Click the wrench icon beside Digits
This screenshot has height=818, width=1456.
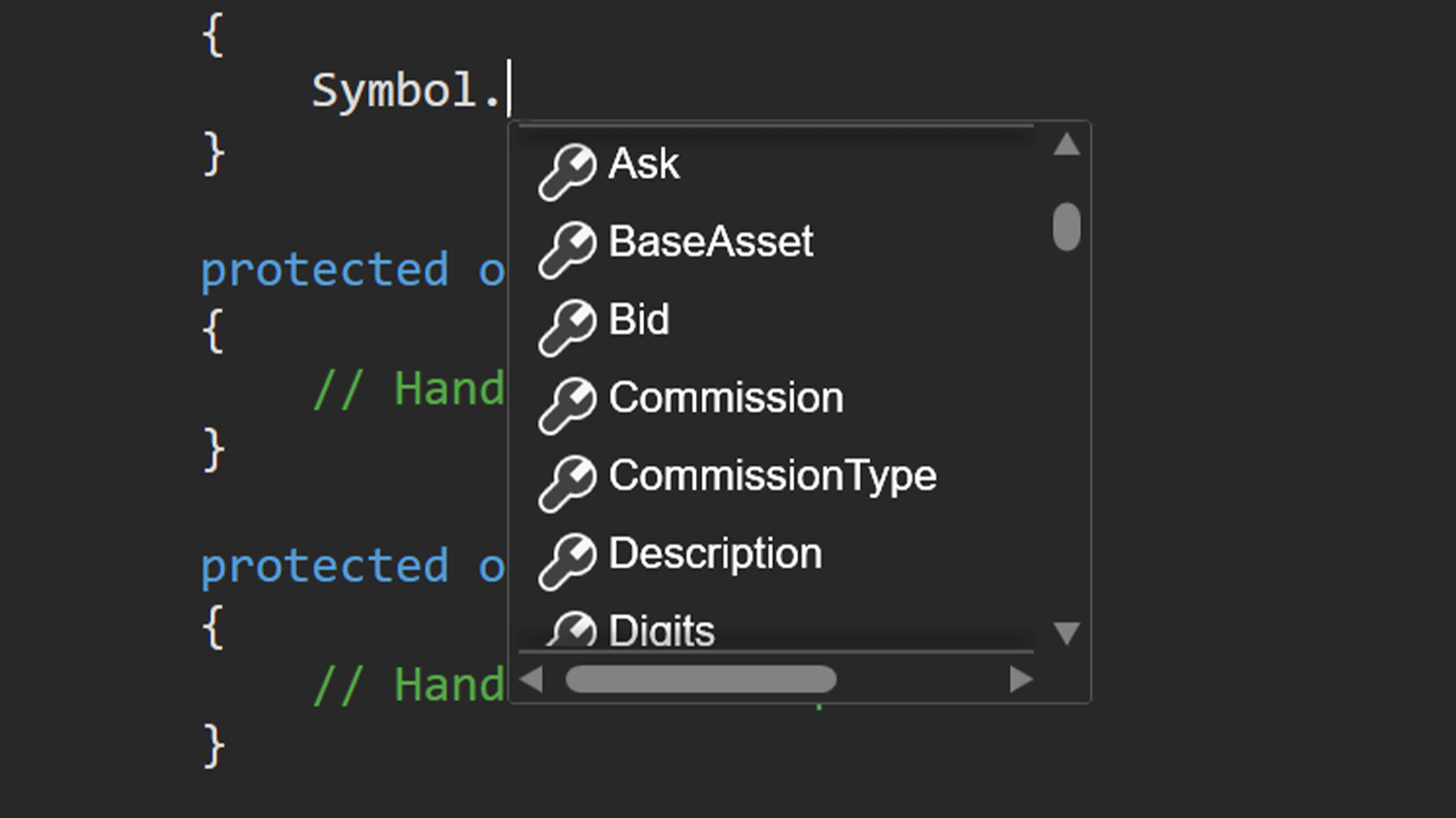click(x=571, y=629)
